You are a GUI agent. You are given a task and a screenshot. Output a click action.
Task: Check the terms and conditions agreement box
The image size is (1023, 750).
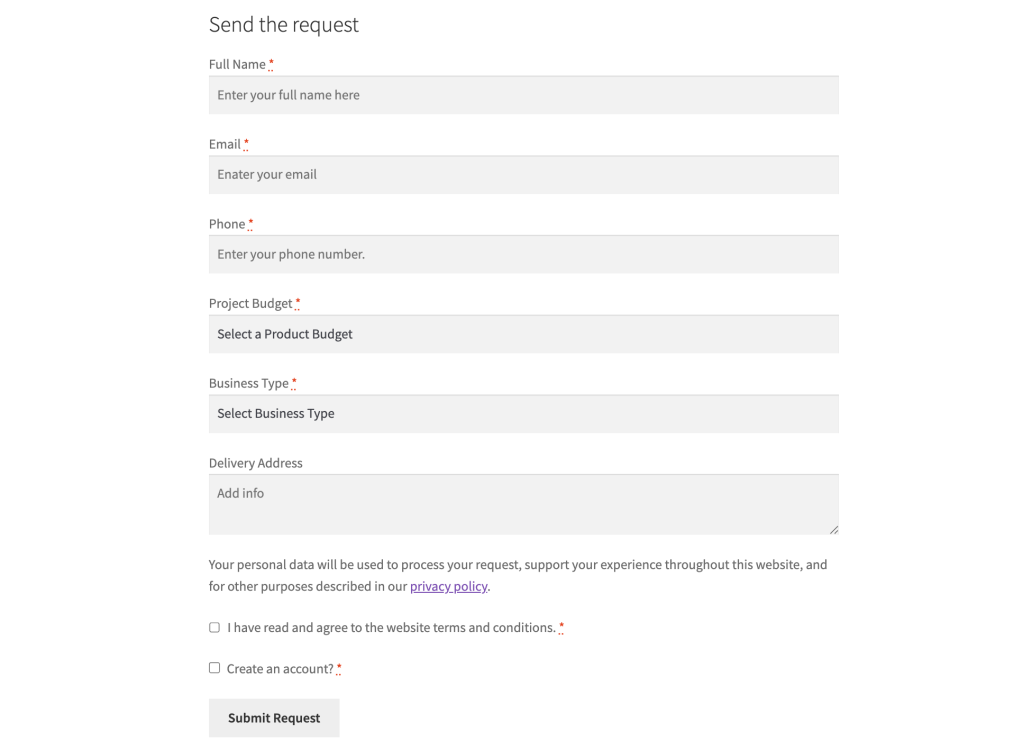214,627
